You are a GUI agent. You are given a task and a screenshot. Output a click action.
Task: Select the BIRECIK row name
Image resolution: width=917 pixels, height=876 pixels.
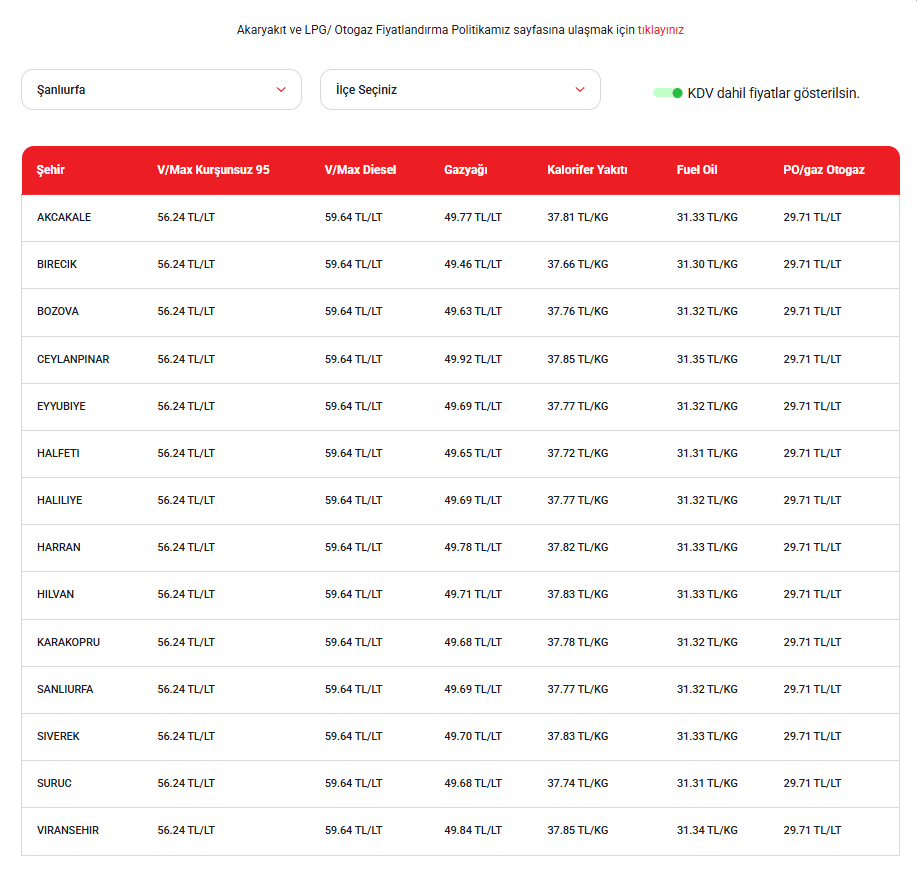[x=57, y=264]
